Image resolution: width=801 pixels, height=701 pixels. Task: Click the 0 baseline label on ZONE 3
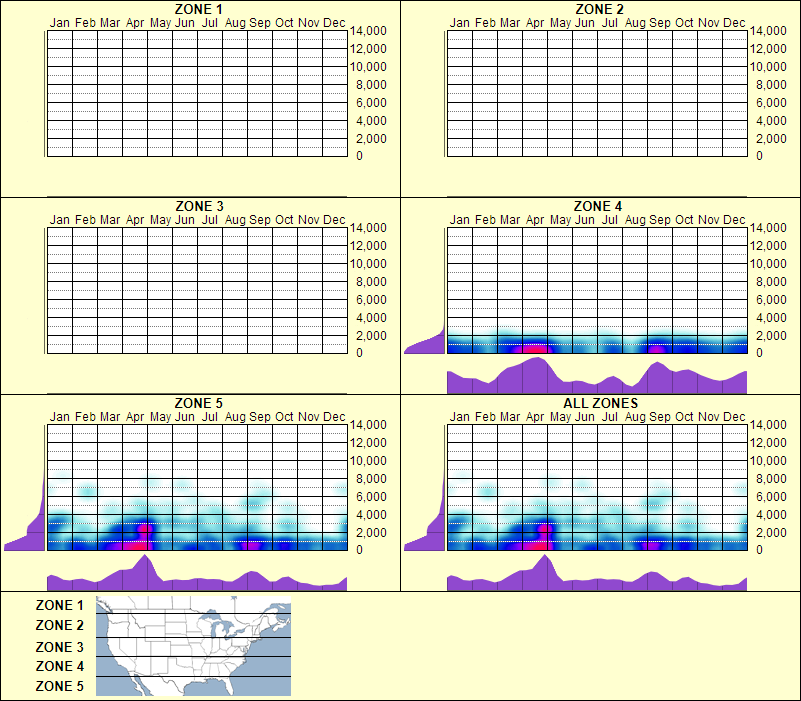[361, 352]
